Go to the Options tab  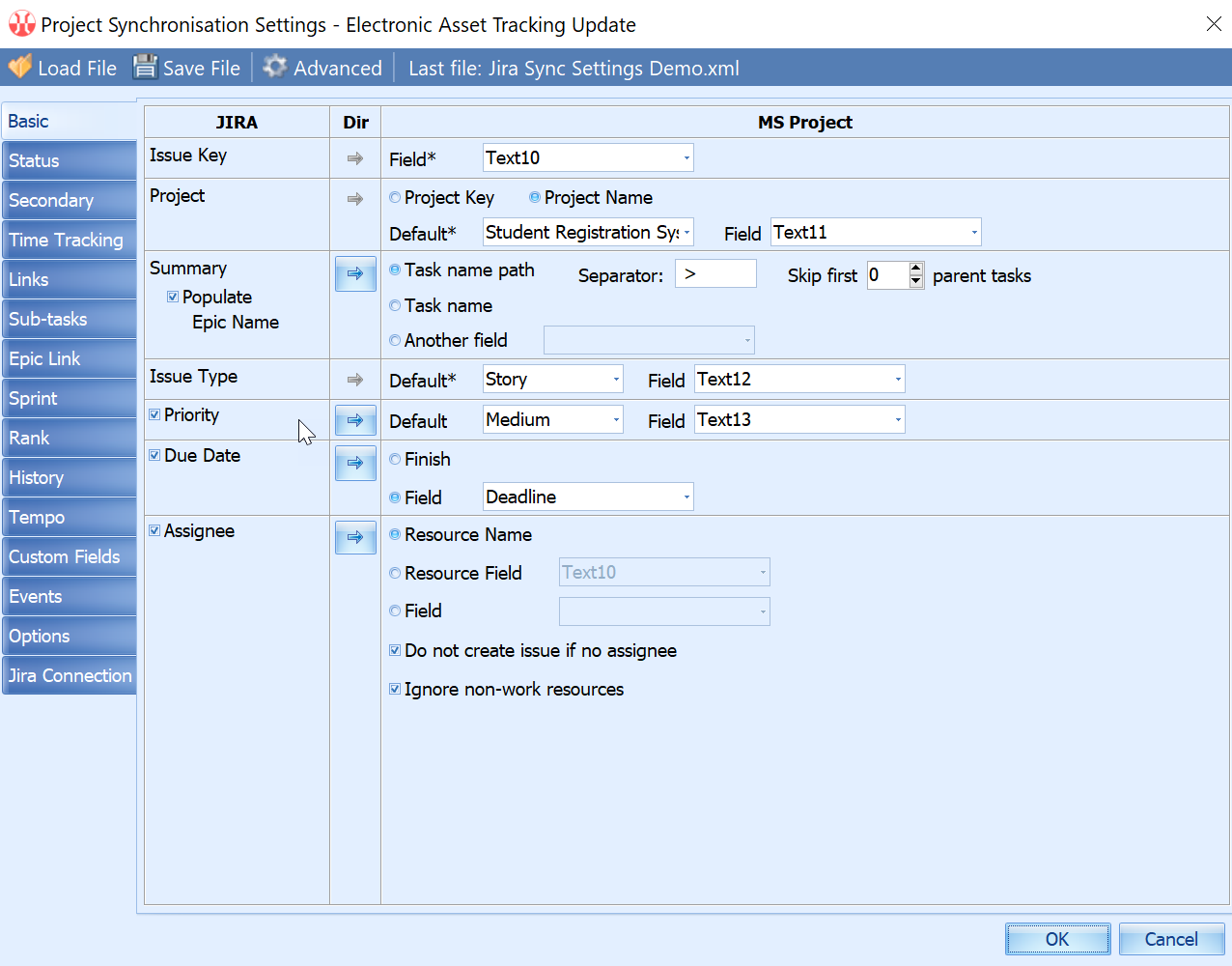[x=69, y=636]
